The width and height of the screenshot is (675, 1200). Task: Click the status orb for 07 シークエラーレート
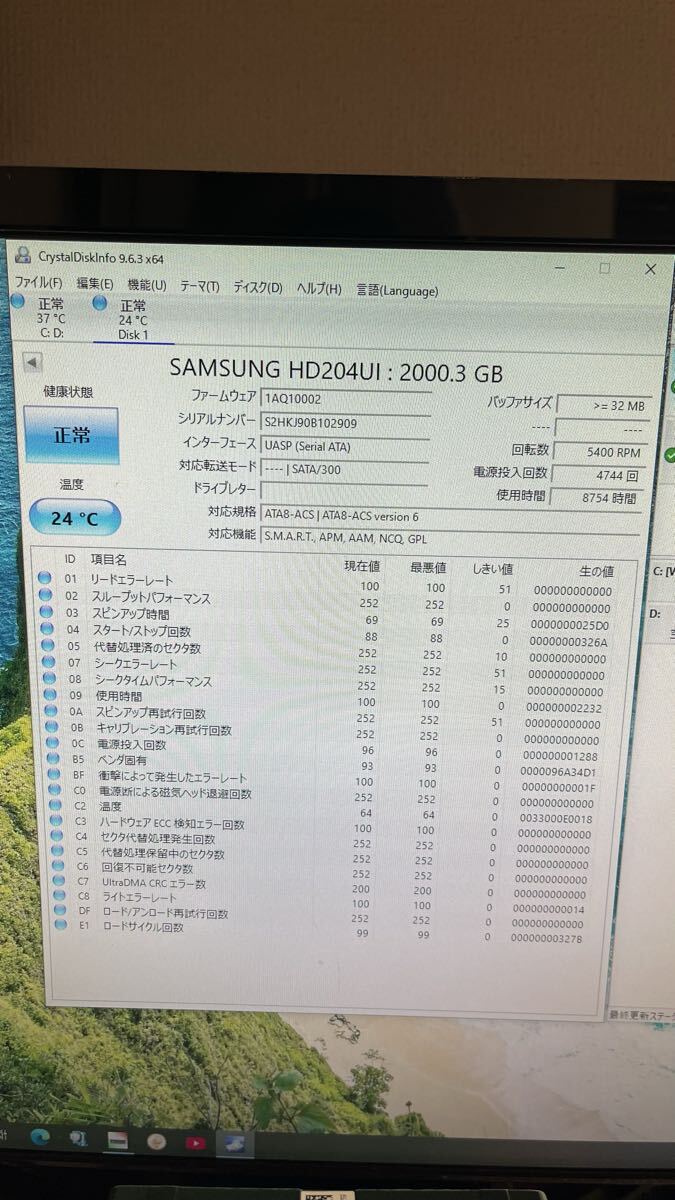46,662
